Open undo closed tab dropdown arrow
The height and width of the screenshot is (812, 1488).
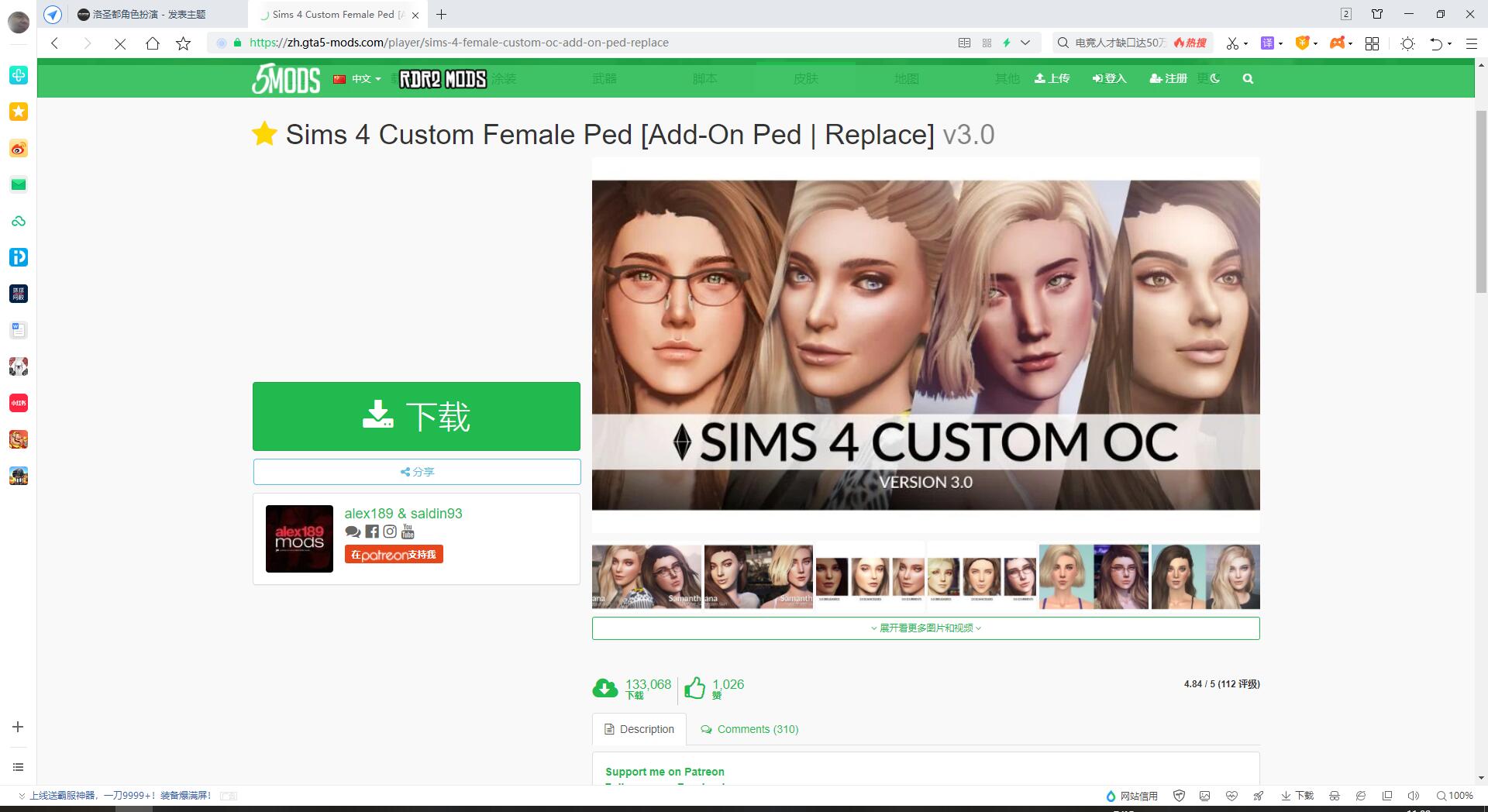point(1449,44)
